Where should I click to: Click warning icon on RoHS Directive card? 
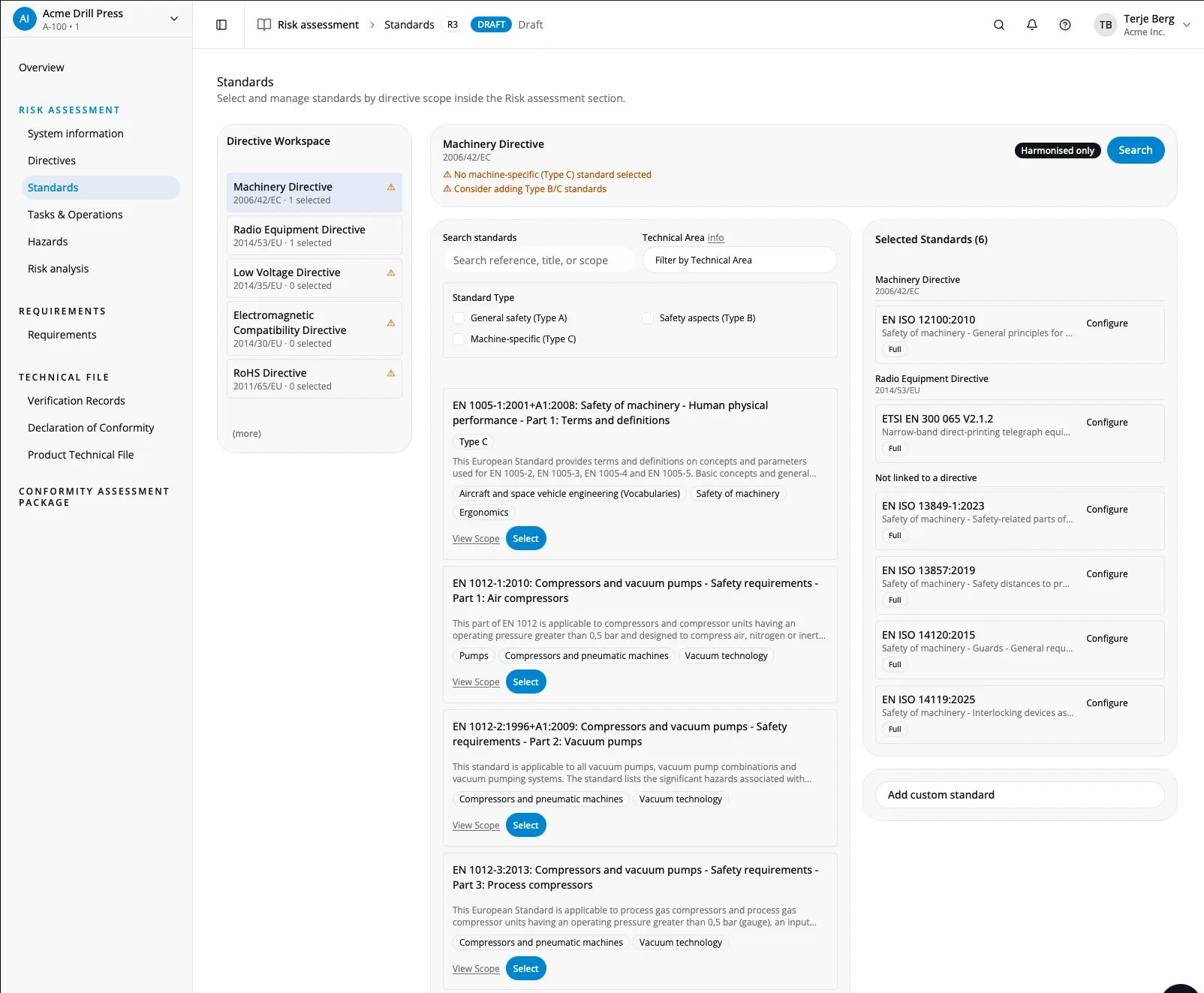point(391,373)
